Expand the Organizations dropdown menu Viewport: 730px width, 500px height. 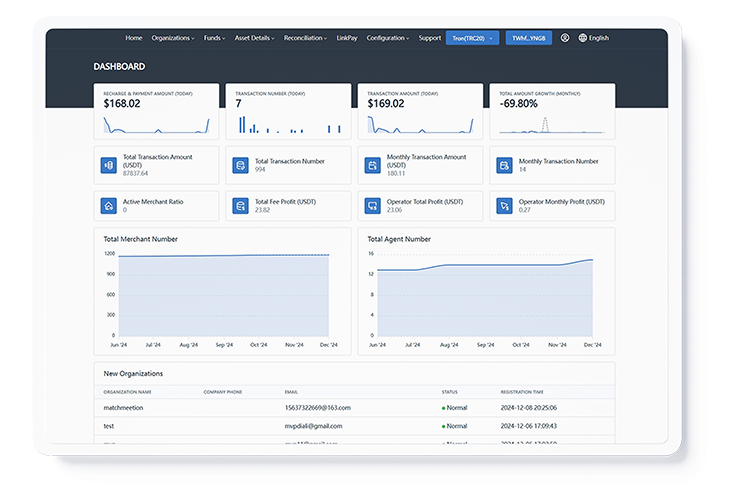[173, 38]
